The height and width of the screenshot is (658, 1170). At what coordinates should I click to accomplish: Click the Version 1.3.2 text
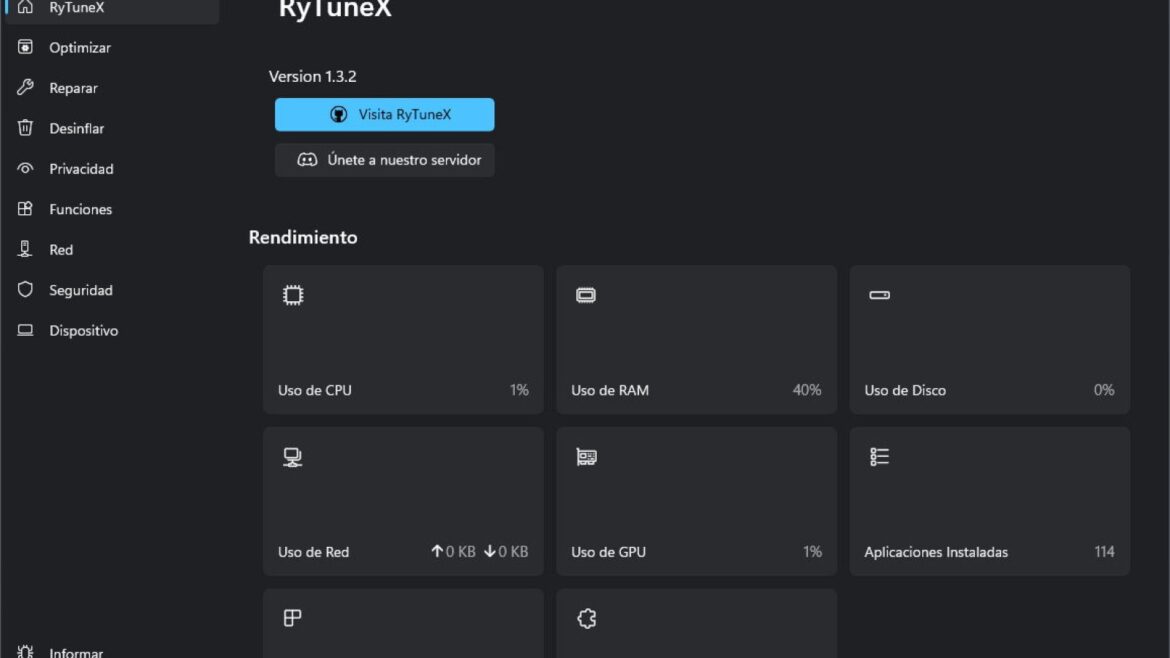pos(313,76)
